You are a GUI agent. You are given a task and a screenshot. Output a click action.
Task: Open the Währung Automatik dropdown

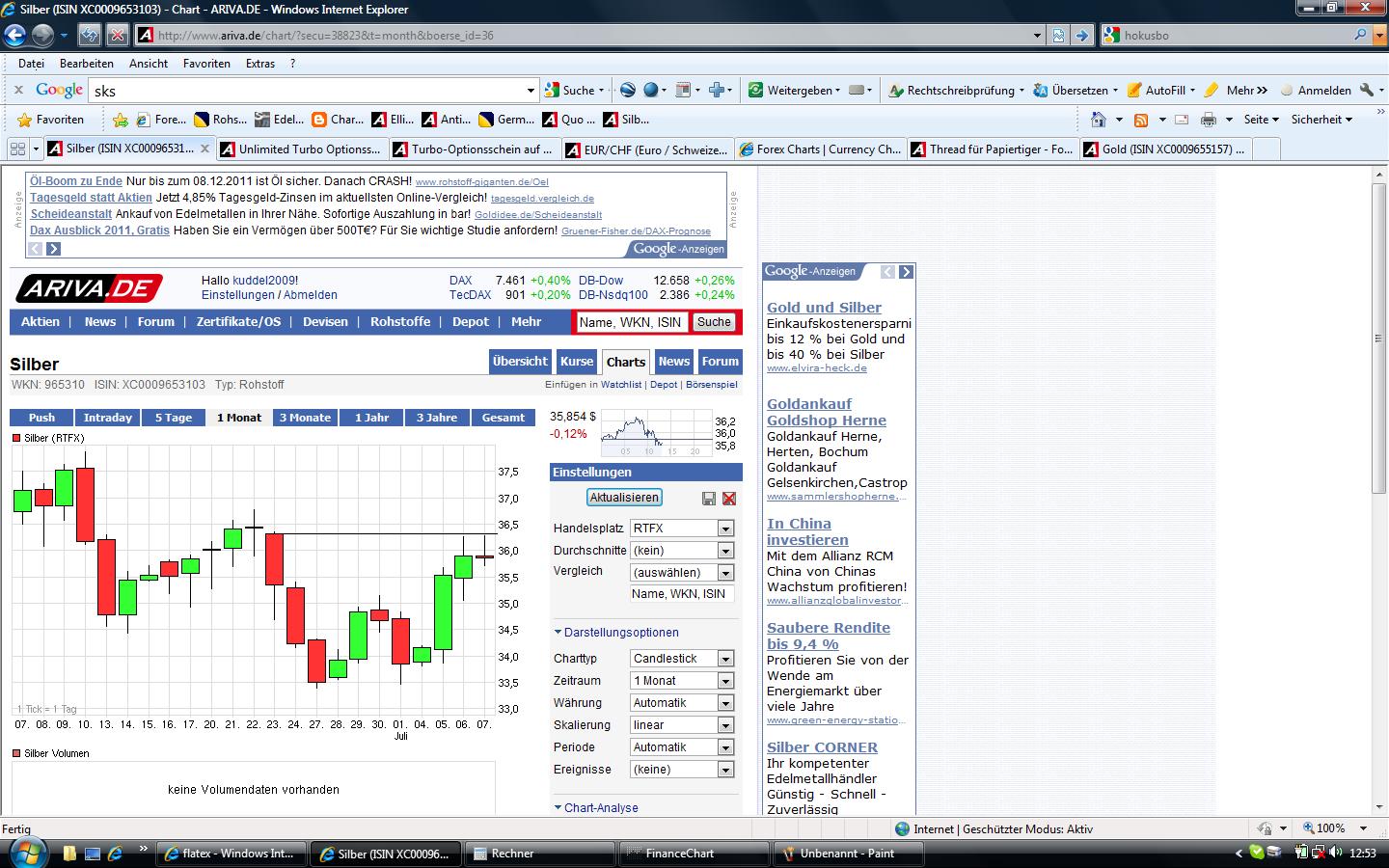pos(725,703)
